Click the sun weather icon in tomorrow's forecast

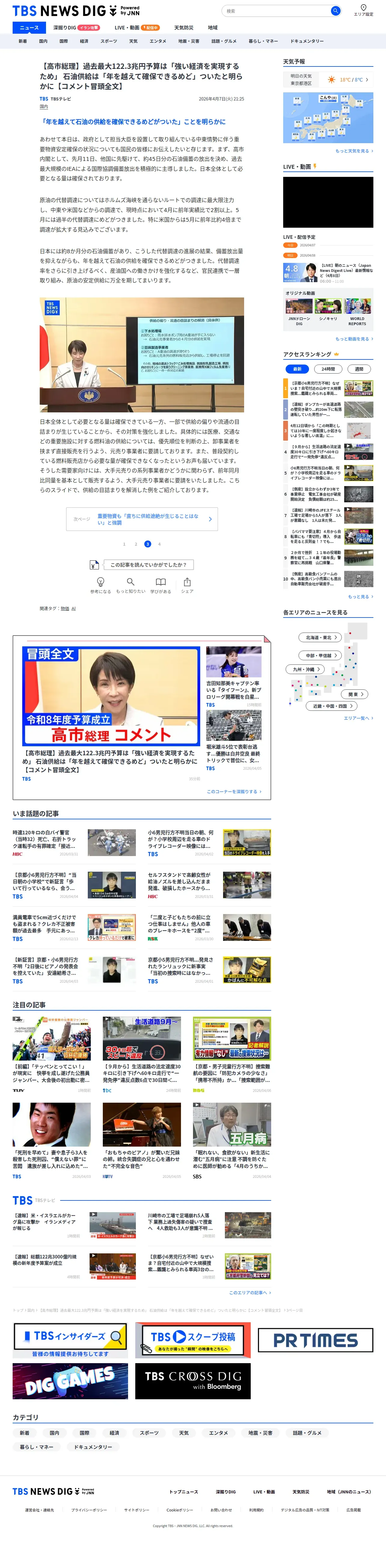[x=331, y=80]
